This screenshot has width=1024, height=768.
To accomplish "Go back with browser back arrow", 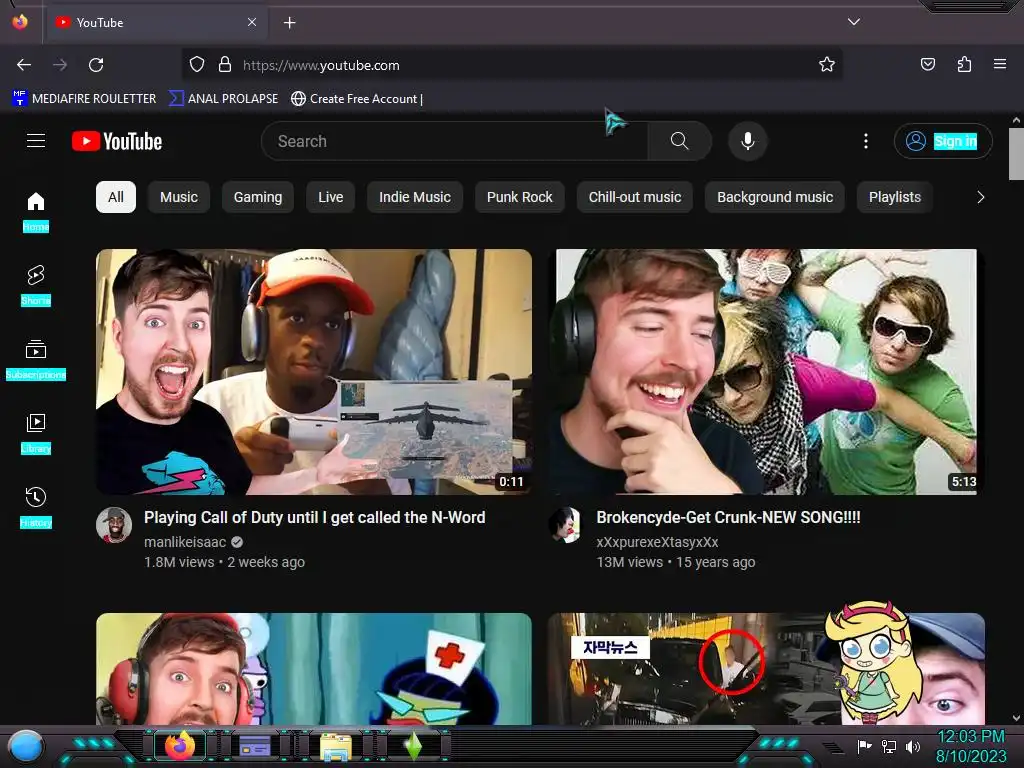I will pyautogui.click(x=24, y=65).
